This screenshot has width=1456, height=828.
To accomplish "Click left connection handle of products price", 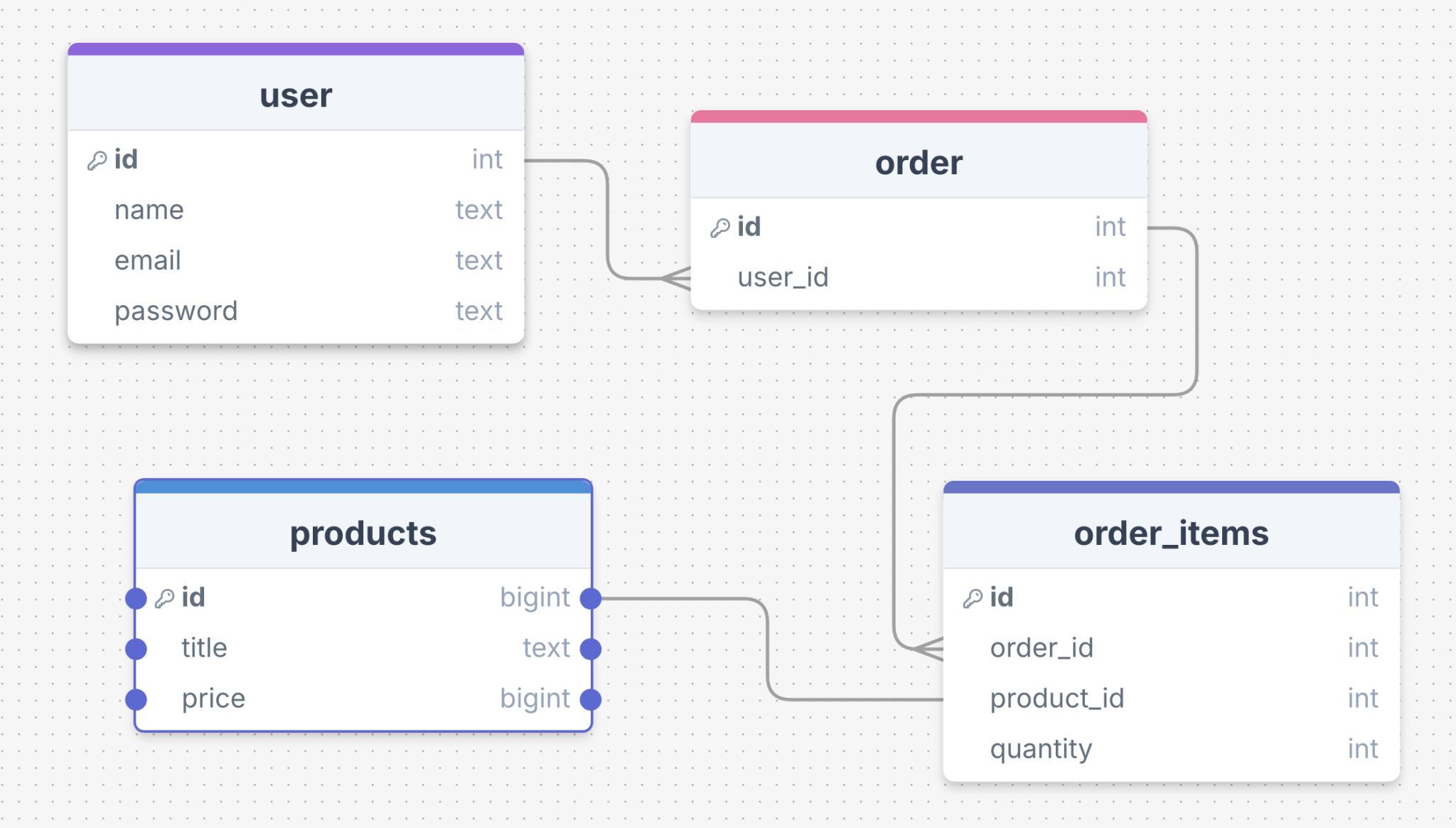I will (x=136, y=700).
